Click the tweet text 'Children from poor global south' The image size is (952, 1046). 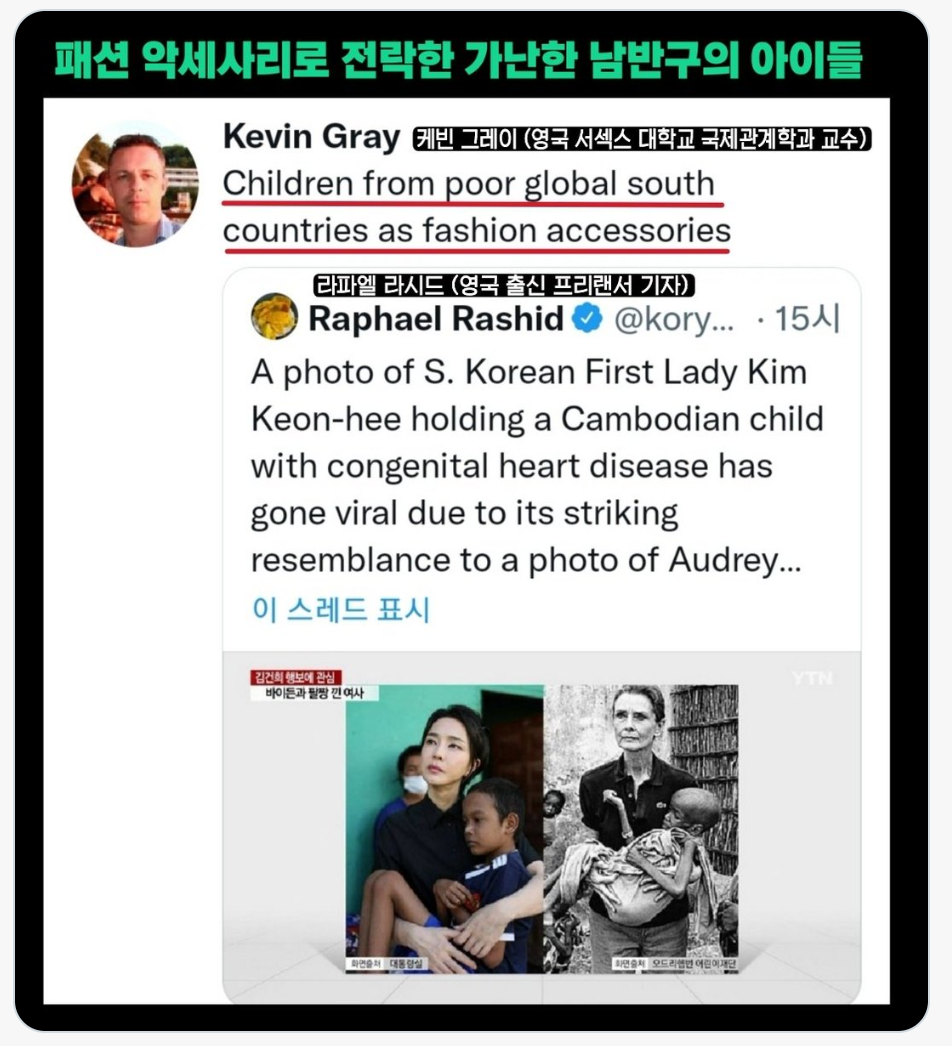coord(468,183)
